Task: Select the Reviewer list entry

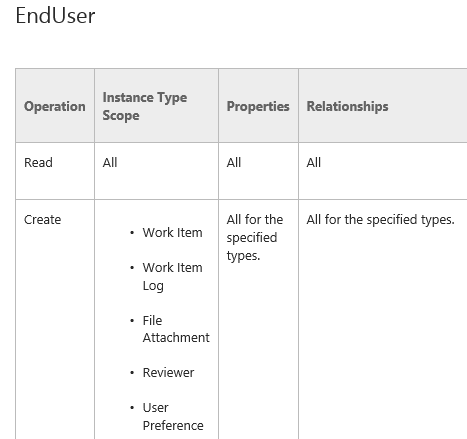Action: pos(168,373)
